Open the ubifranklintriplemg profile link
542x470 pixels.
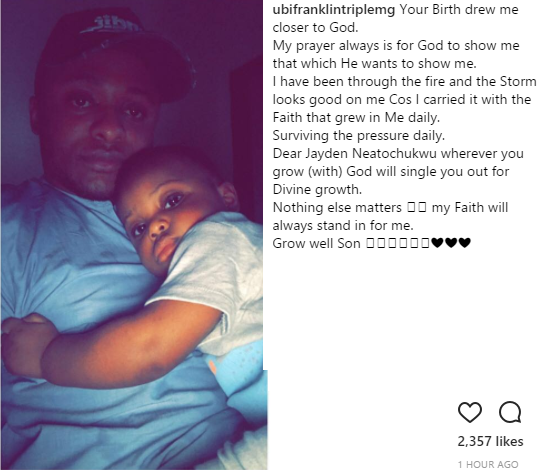334,9
